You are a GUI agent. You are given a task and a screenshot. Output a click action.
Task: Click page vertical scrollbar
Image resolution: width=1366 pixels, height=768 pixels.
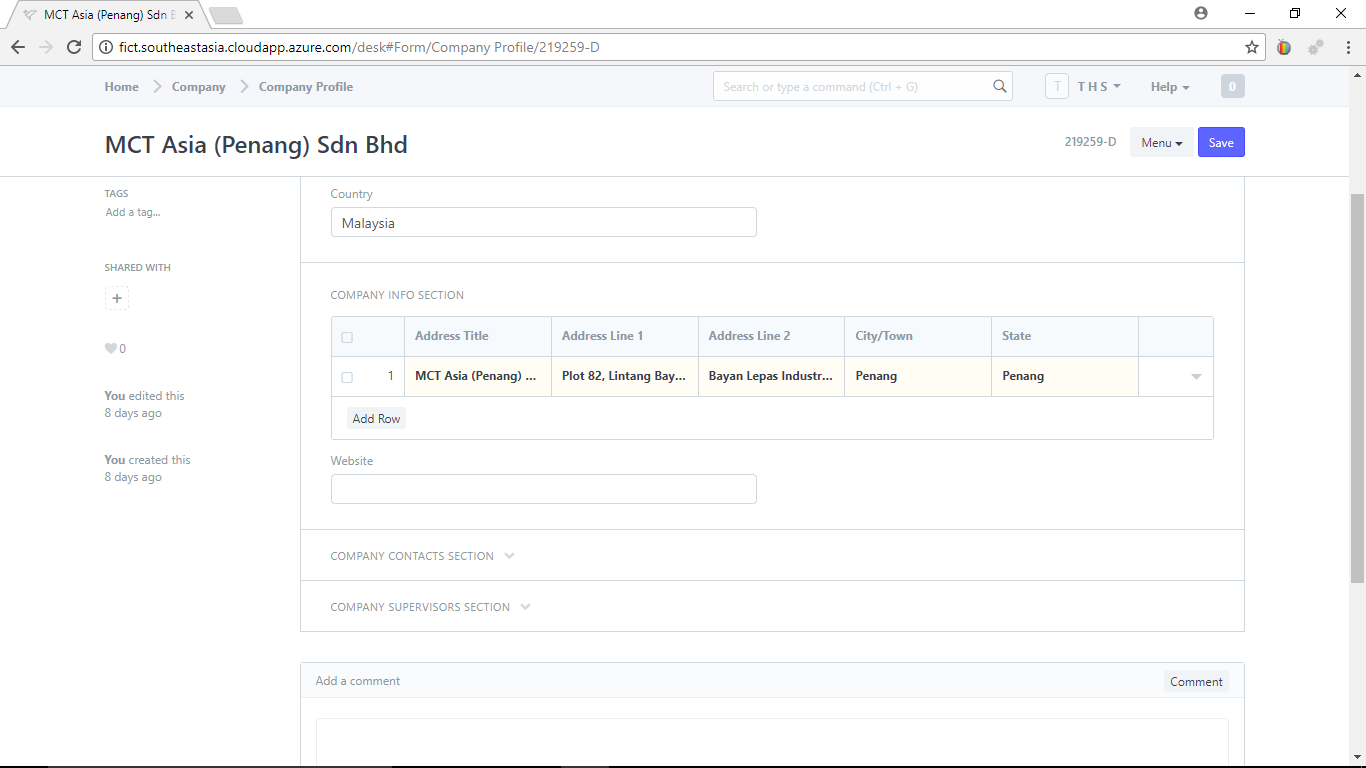[1357, 389]
